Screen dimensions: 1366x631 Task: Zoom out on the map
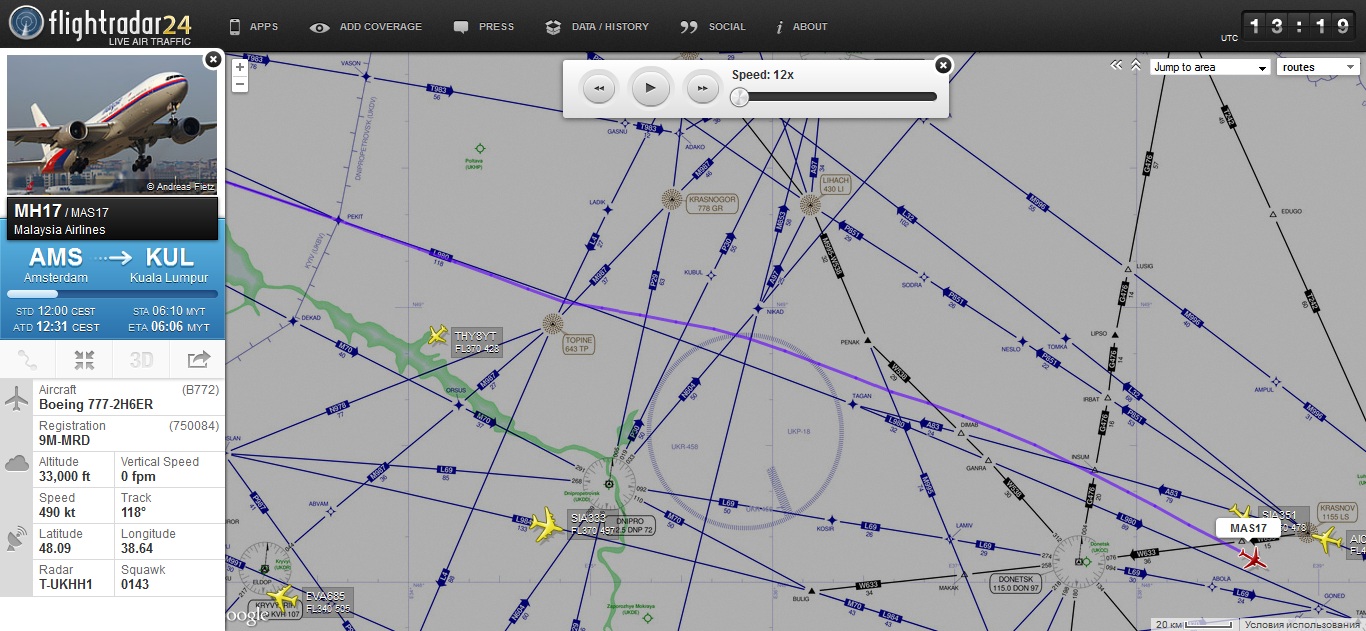coord(240,84)
